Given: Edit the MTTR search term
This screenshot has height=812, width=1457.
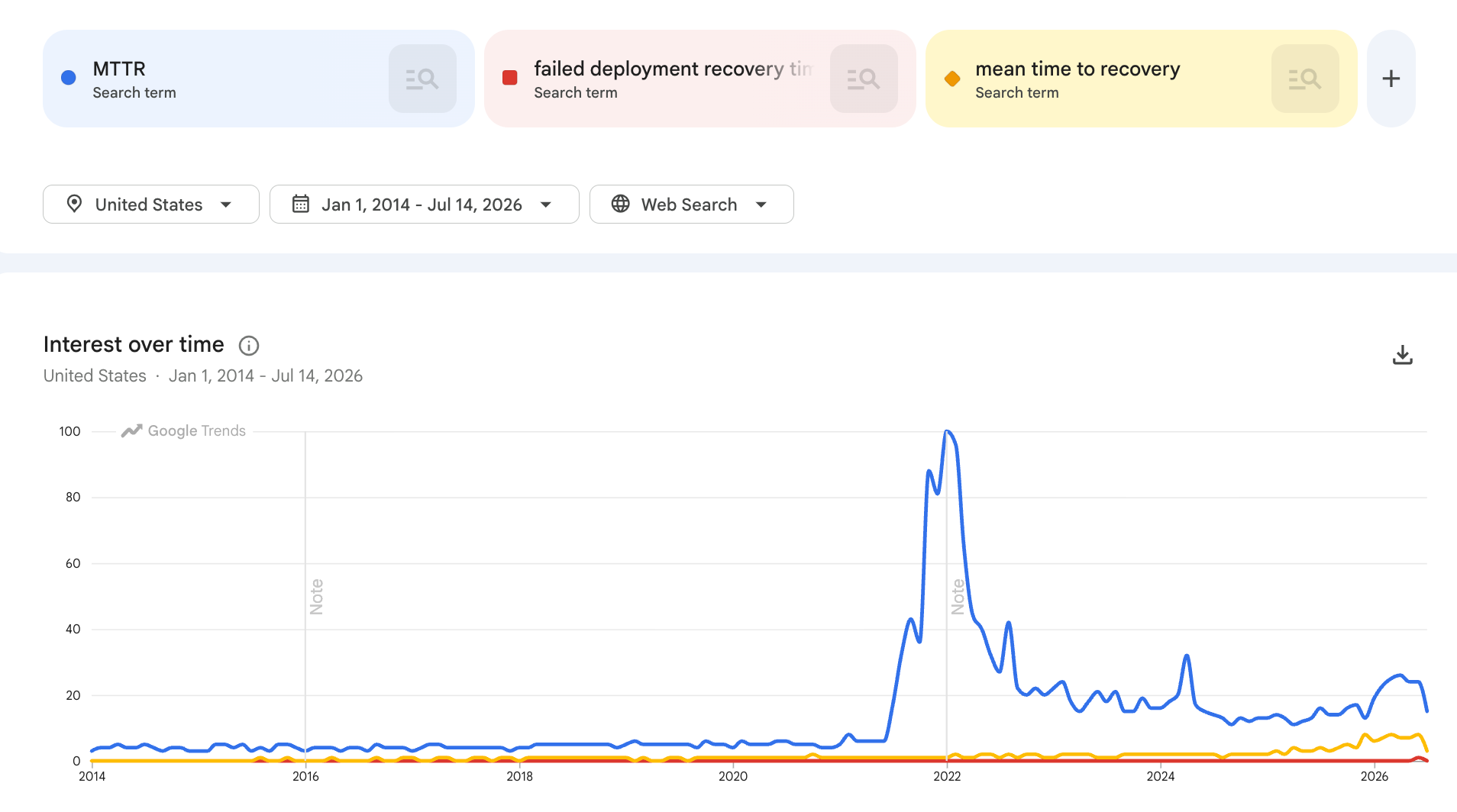Looking at the screenshot, I should pos(119,69).
